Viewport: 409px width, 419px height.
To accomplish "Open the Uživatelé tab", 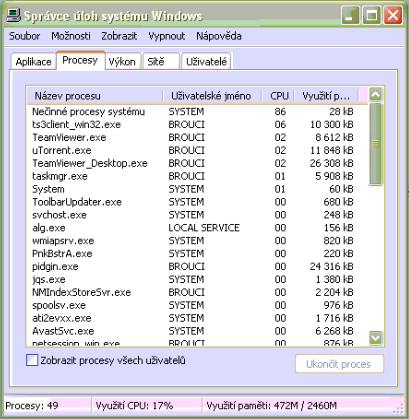I will pos(206,62).
